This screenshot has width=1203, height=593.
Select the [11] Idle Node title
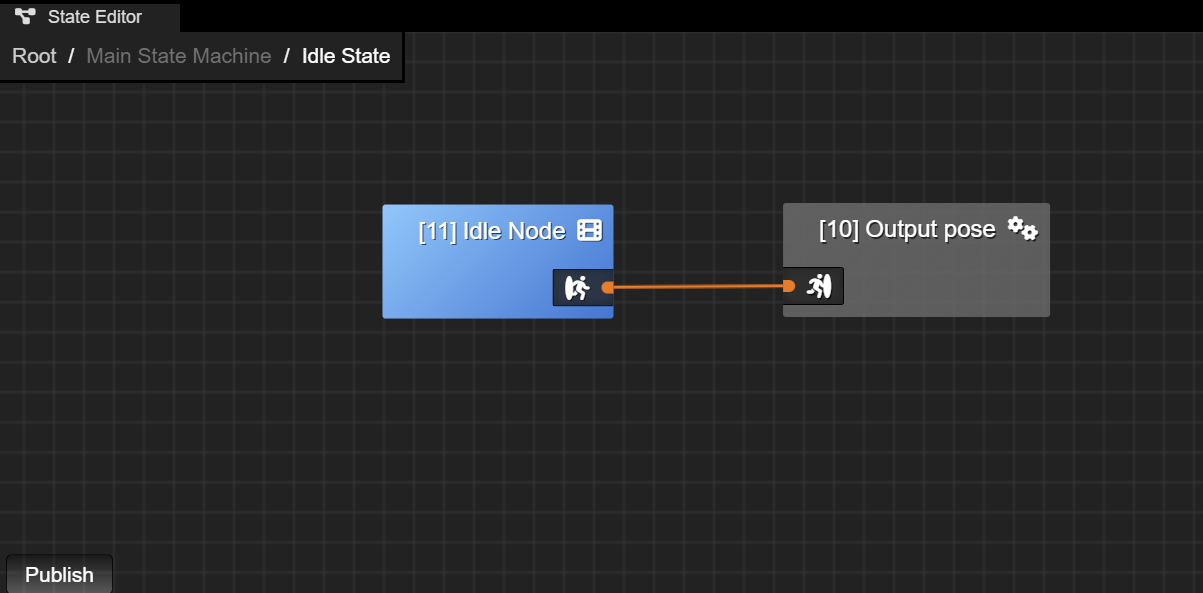[x=492, y=231]
